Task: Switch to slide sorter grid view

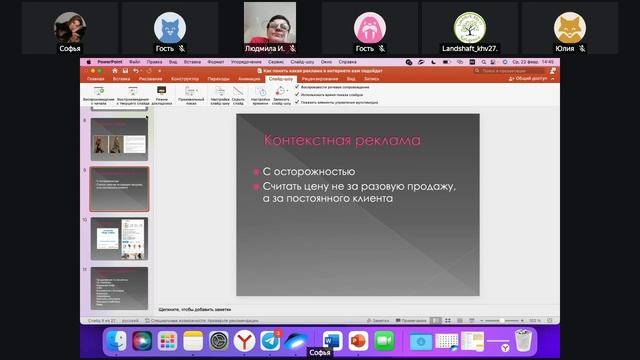Action: 448,321
